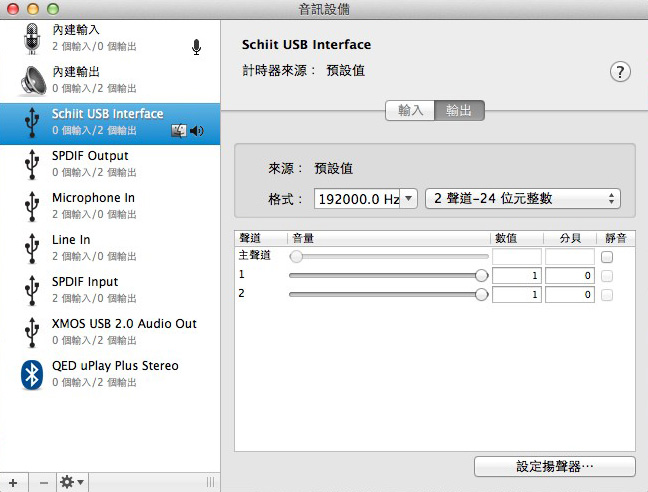Click the Schiit USB Interface USB icon
Screen dimensions: 648x492
click(x=32, y=123)
